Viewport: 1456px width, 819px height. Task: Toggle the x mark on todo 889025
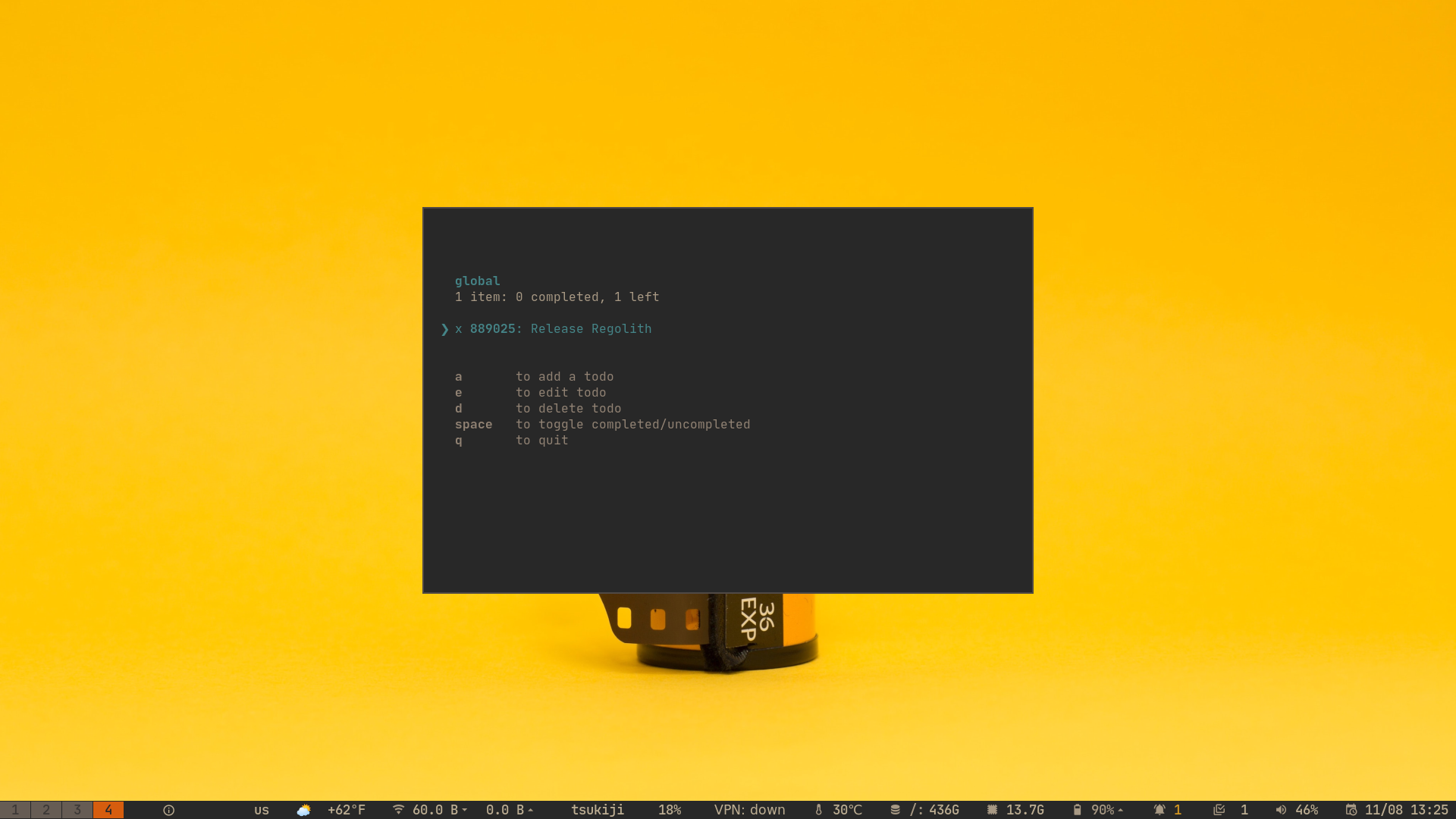click(458, 329)
